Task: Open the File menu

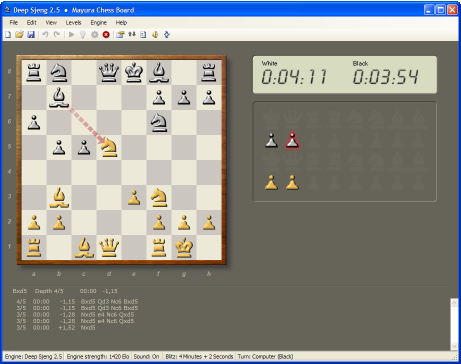Action: pos(14,23)
